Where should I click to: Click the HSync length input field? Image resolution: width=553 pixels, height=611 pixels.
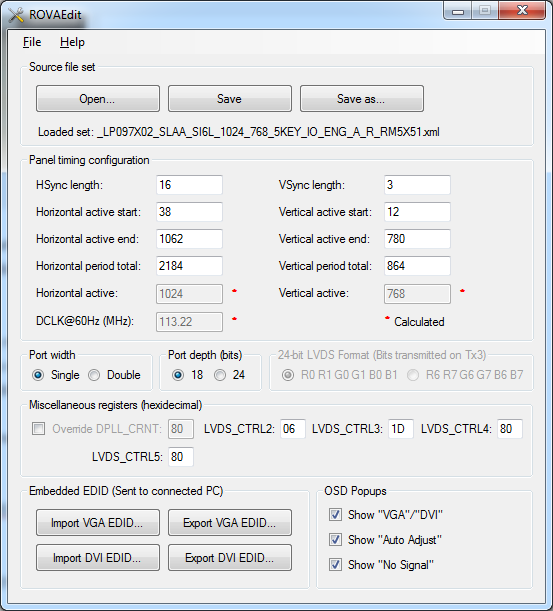point(189,185)
